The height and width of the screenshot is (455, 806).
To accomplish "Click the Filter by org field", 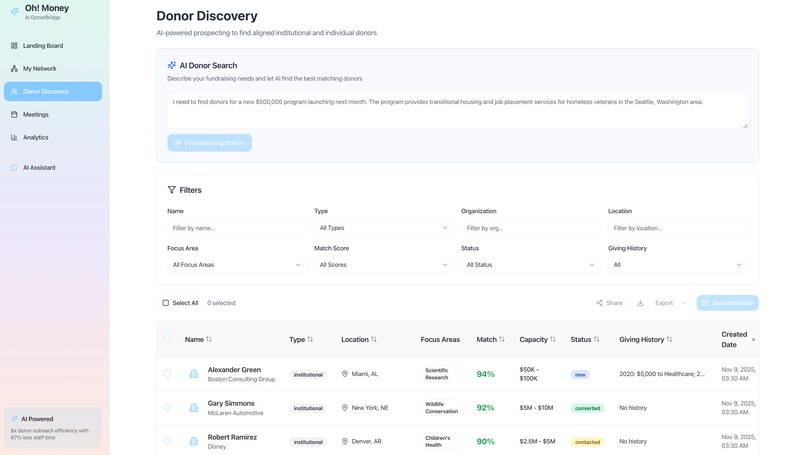I will click(530, 228).
